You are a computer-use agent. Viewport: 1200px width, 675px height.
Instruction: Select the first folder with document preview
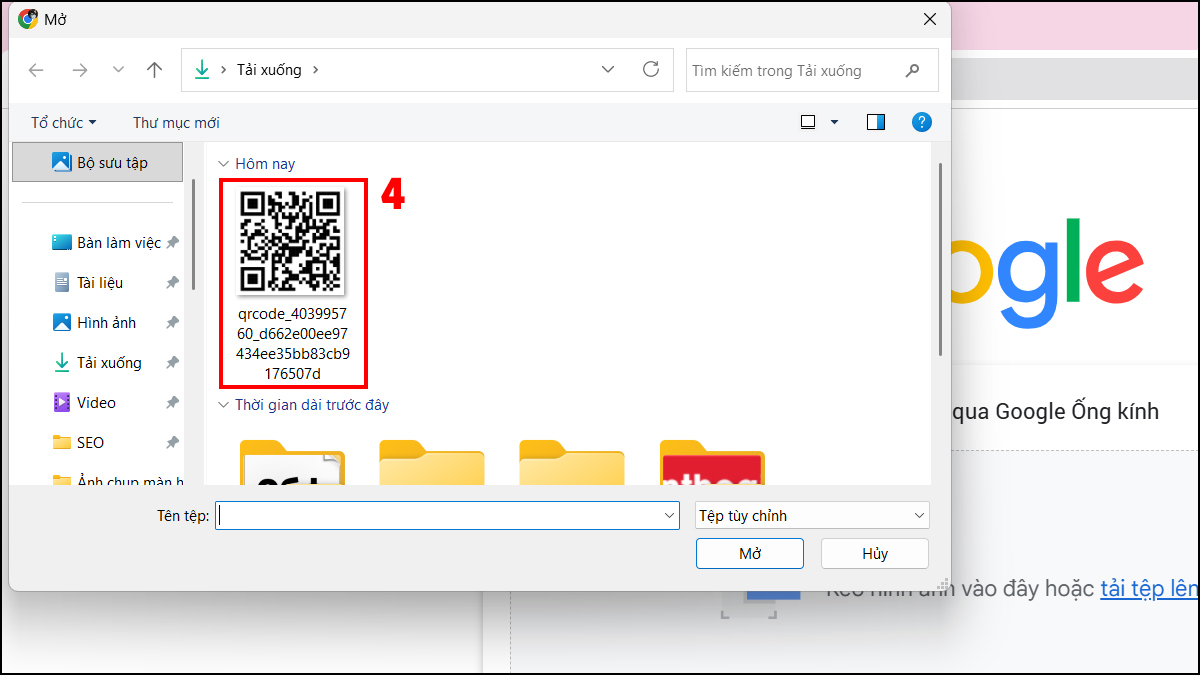(x=292, y=464)
